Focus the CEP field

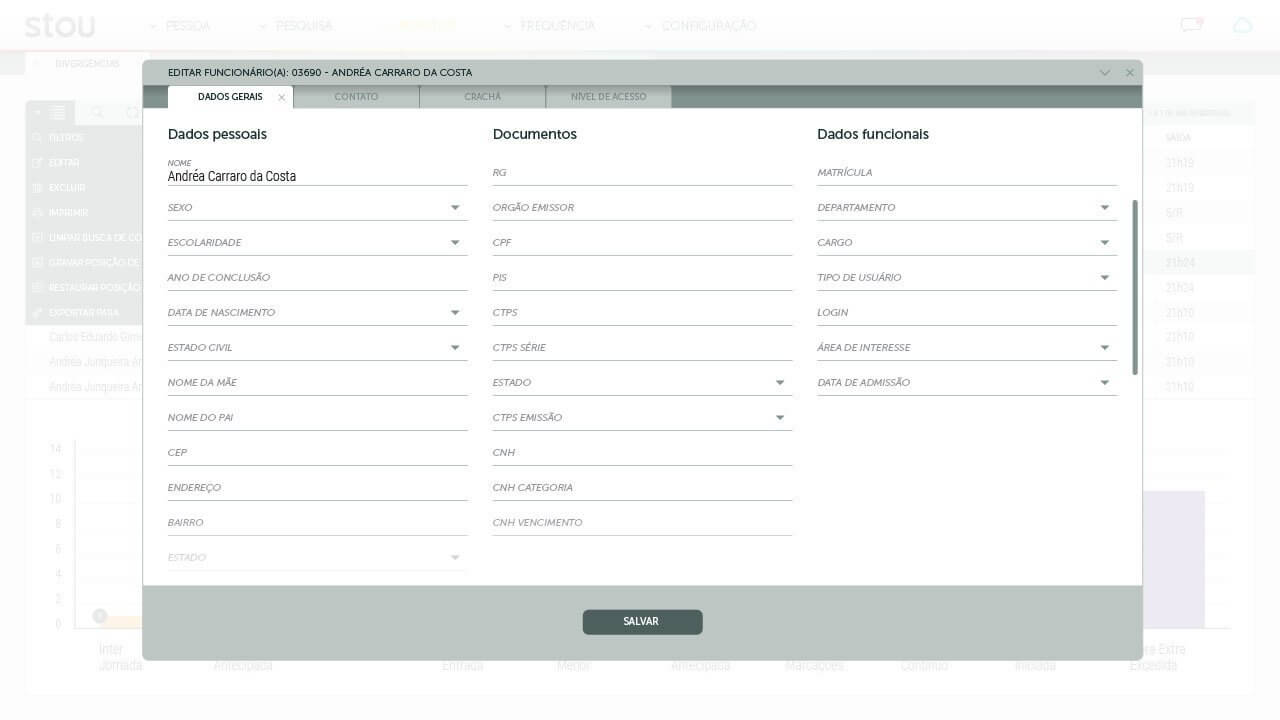317,453
